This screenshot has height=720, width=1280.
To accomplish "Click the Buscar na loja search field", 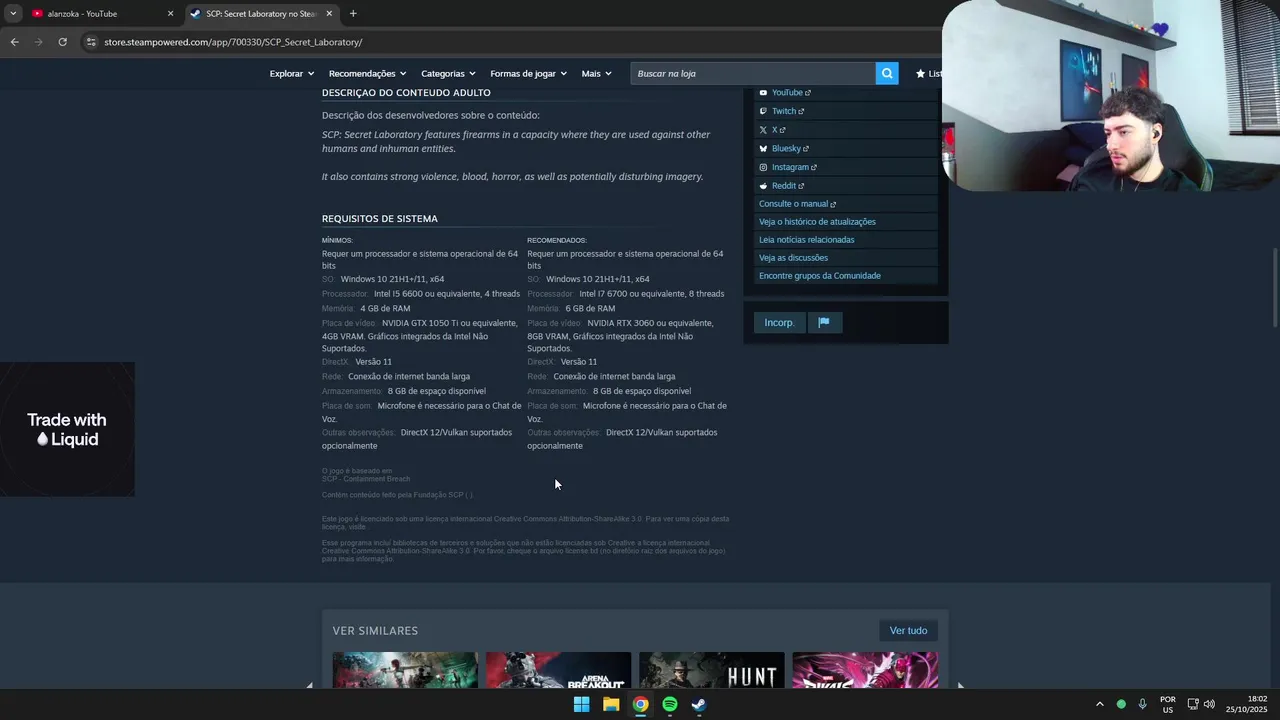I will (753, 73).
